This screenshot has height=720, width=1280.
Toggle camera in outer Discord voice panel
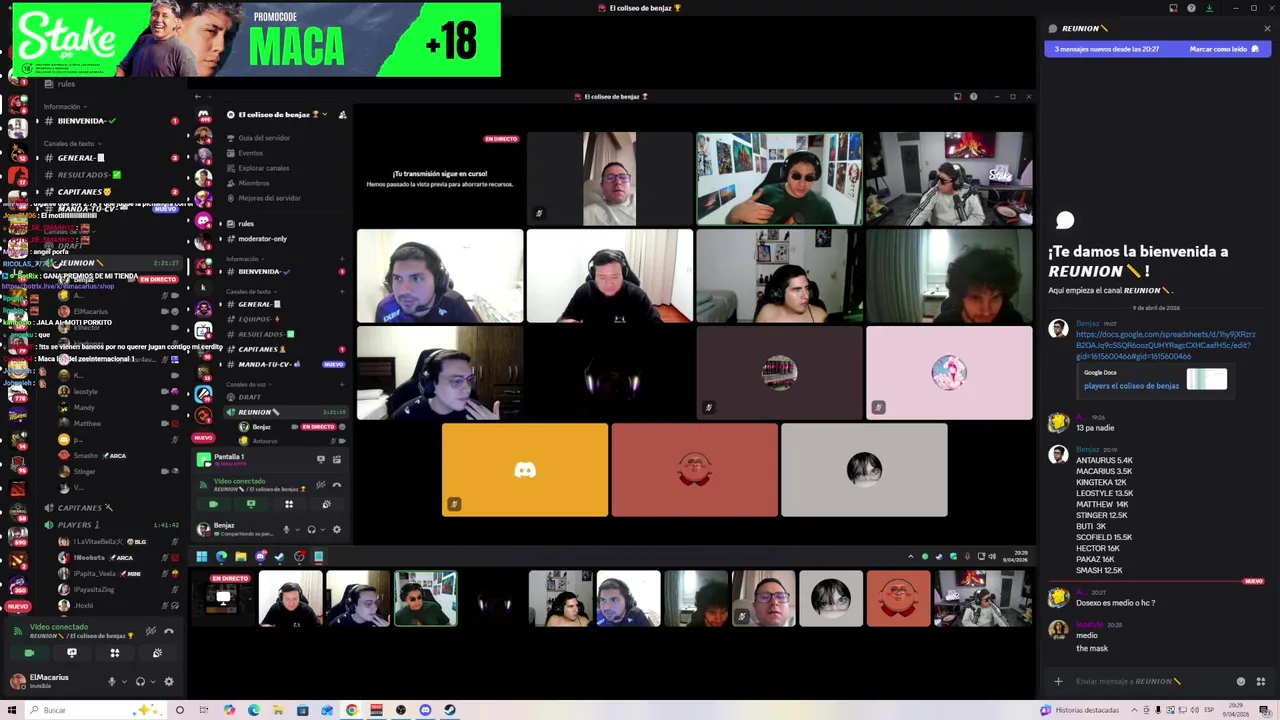(29, 653)
